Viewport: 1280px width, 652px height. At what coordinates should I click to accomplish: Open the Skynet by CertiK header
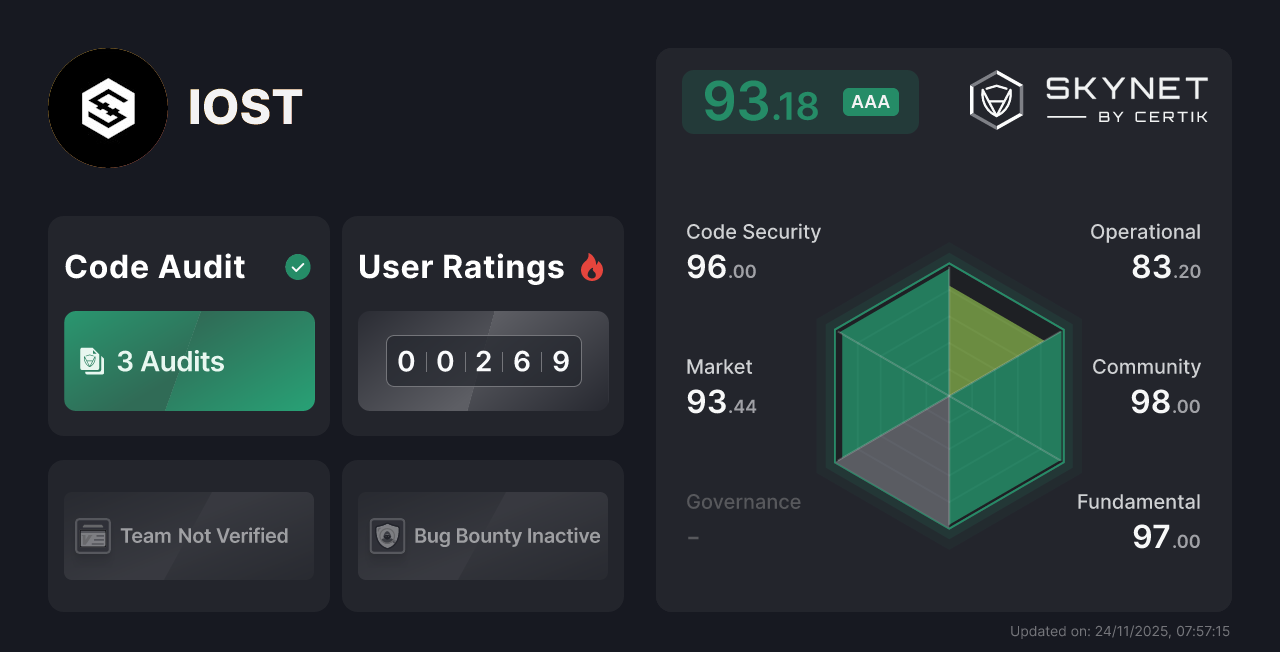point(1089,99)
